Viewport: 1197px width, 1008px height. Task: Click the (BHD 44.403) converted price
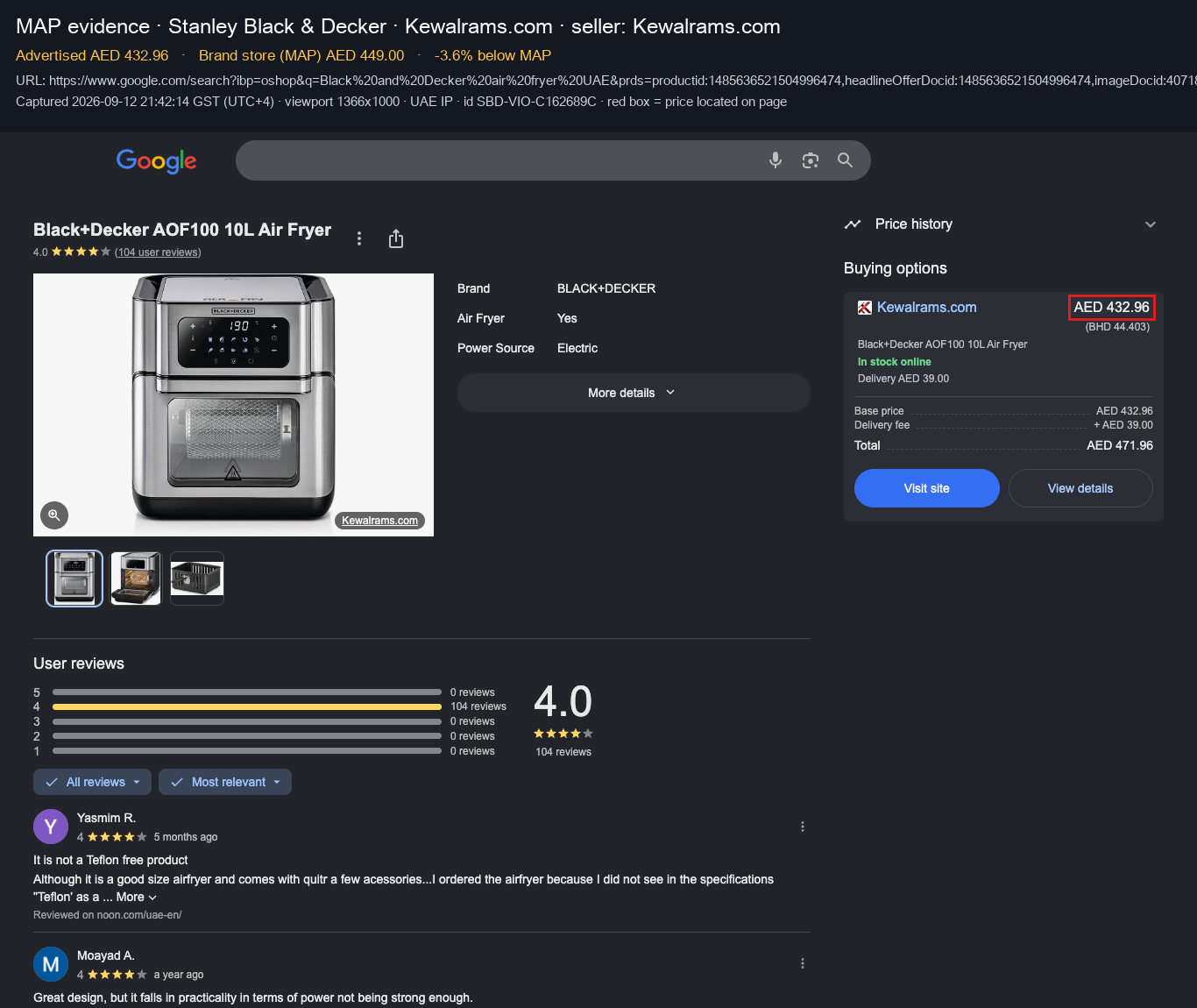tap(1117, 327)
